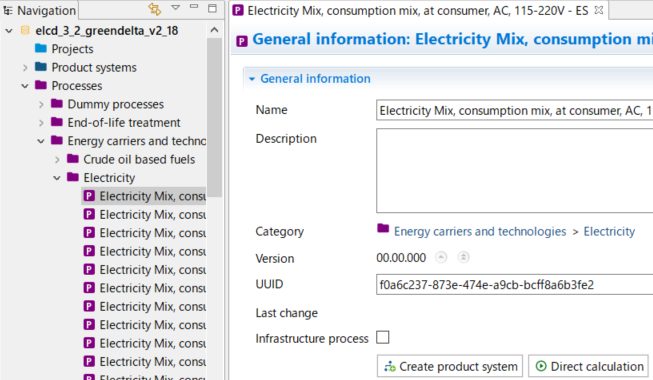Expand the Dummy processes folder
Screen dimensions: 653x380
(41, 104)
